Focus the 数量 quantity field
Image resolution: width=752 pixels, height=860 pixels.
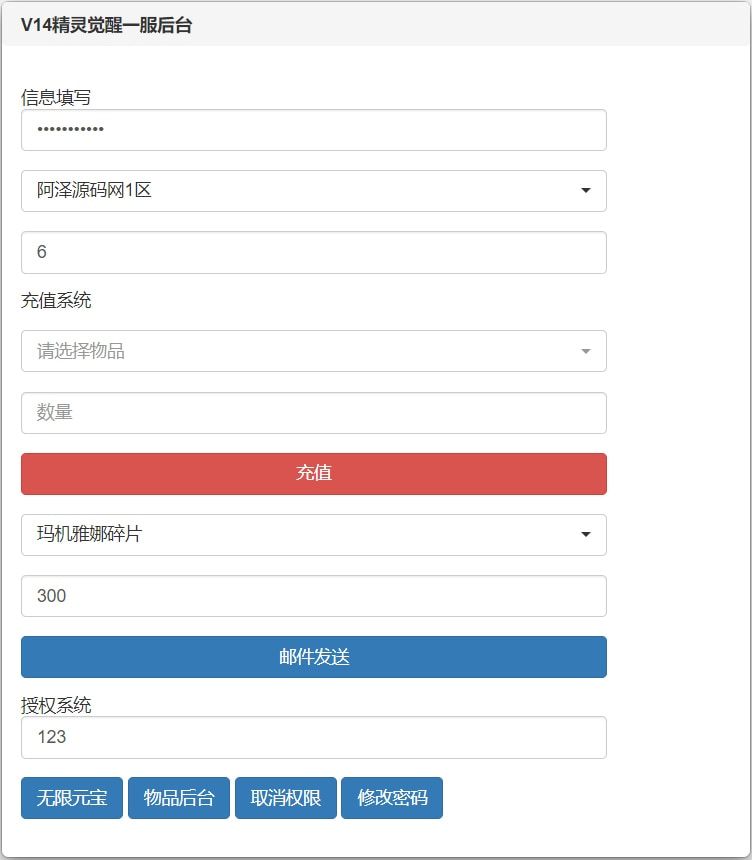point(313,413)
